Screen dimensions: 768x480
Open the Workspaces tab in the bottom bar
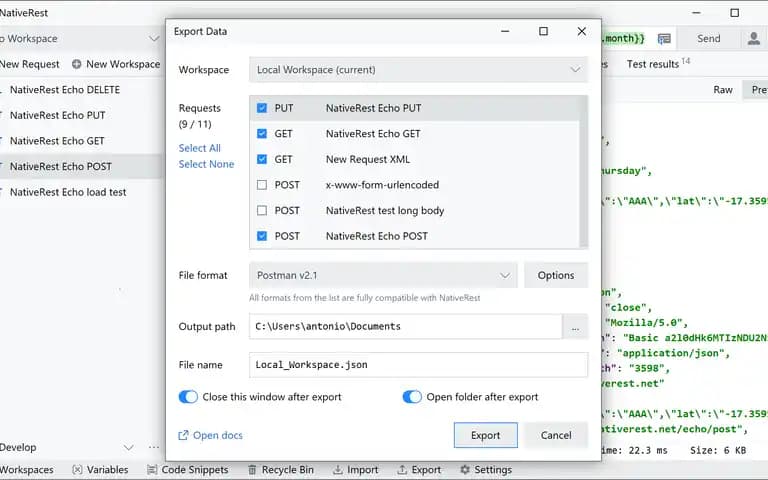click(x=26, y=470)
